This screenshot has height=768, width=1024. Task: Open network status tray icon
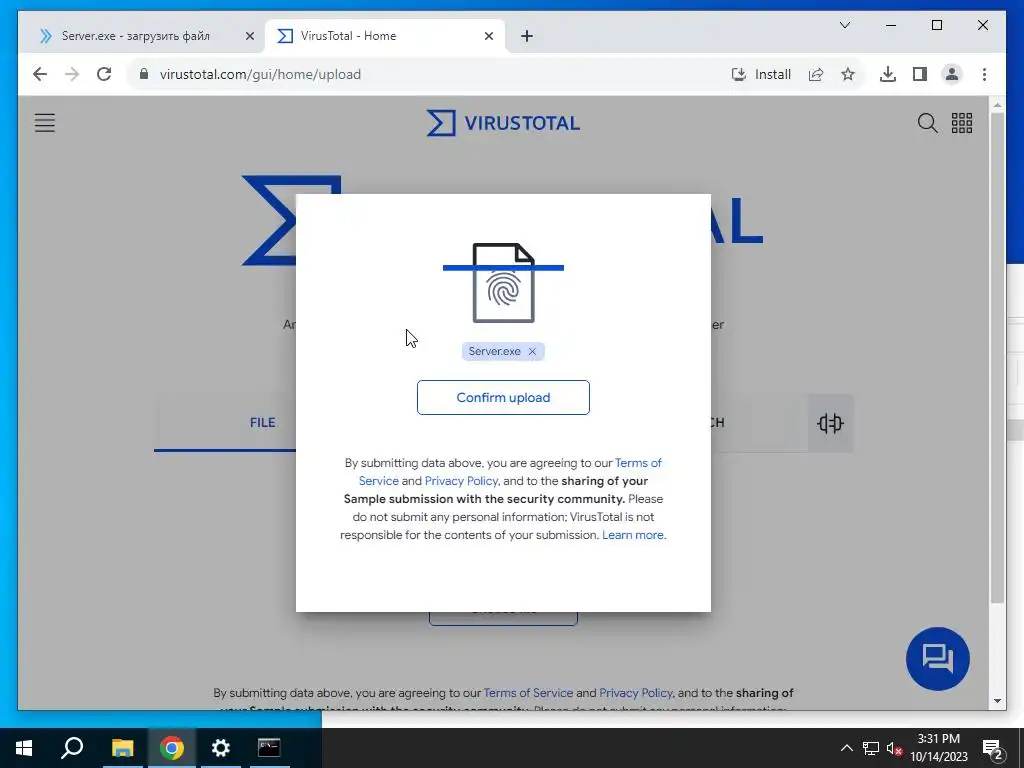coord(871,748)
